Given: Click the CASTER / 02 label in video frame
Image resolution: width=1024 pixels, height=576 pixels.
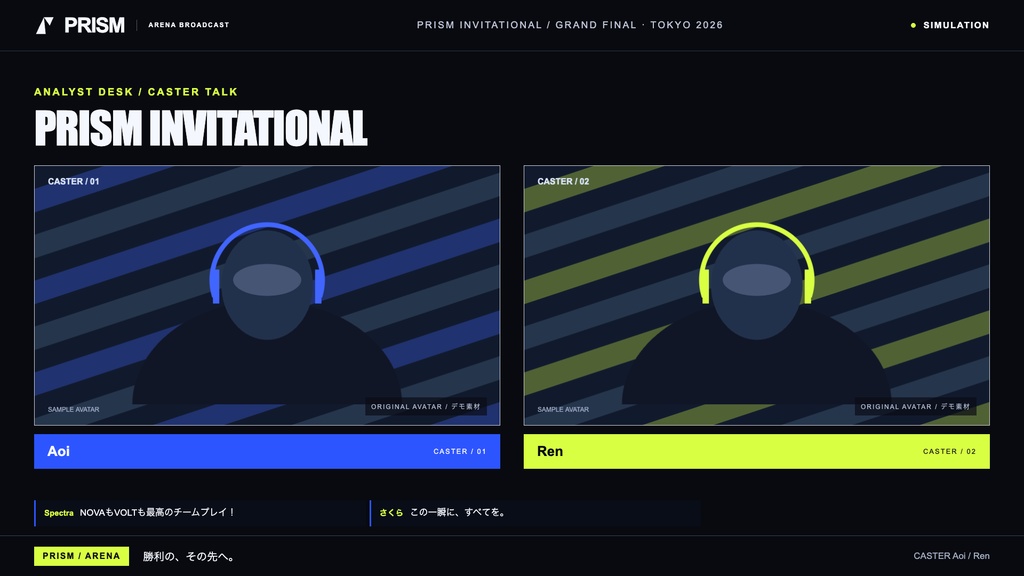Looking at the screenshot, I should (x=563, y=182).
